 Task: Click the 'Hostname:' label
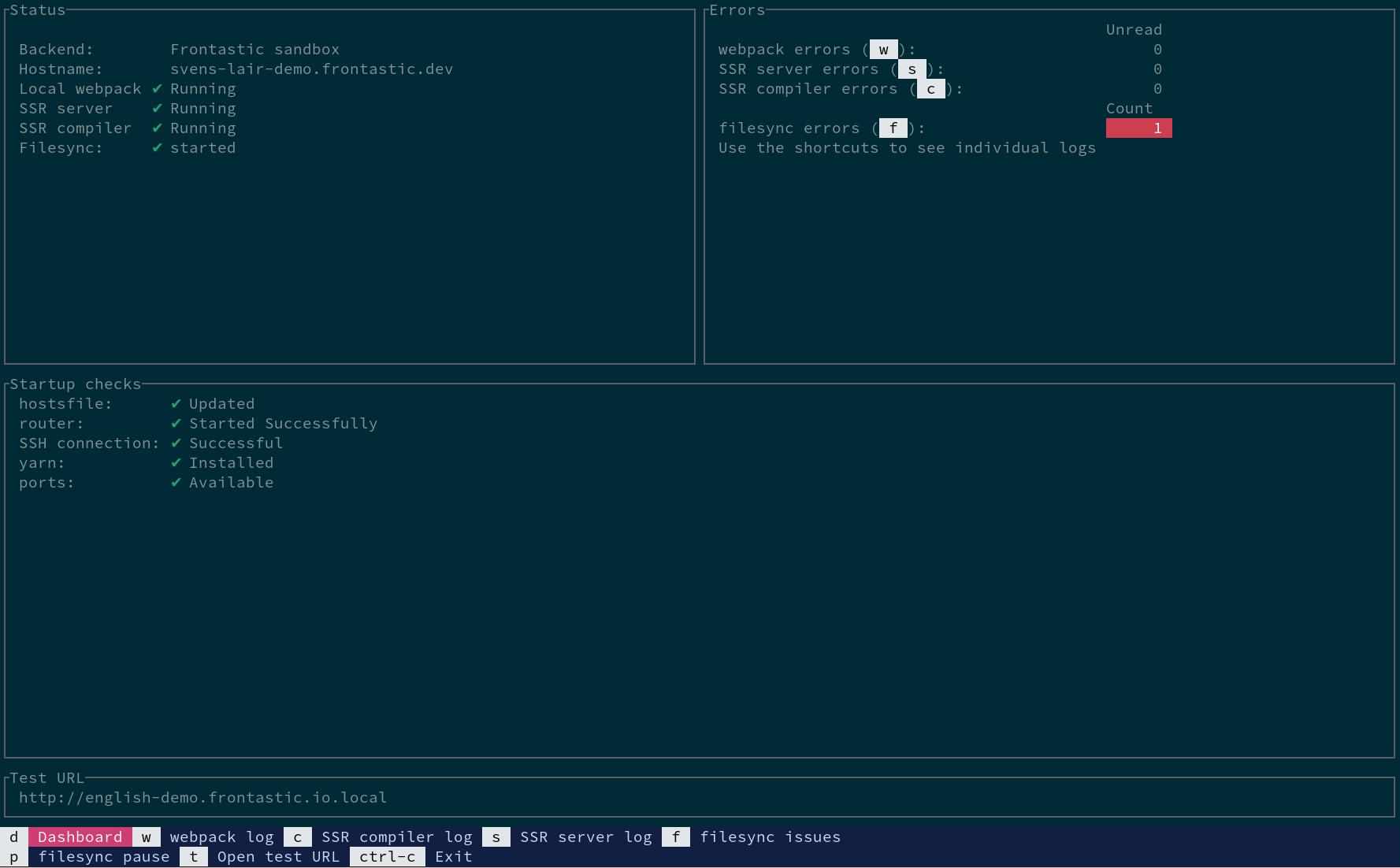click(61, 69)
